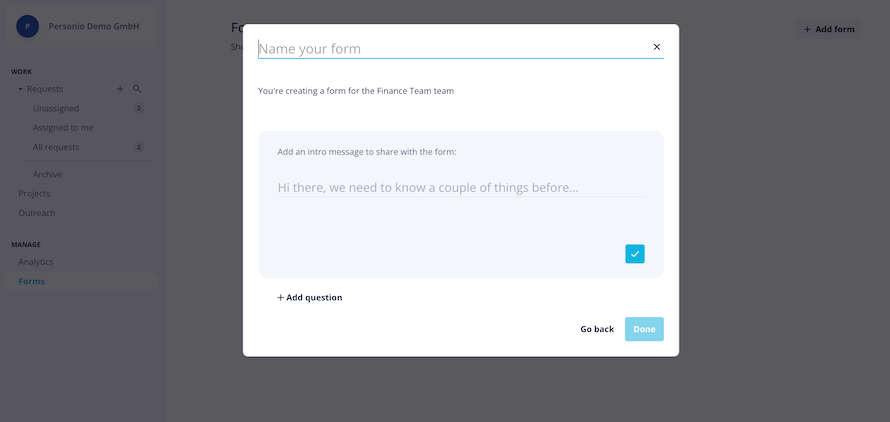Add question to the form

click(x=309, y=298)
